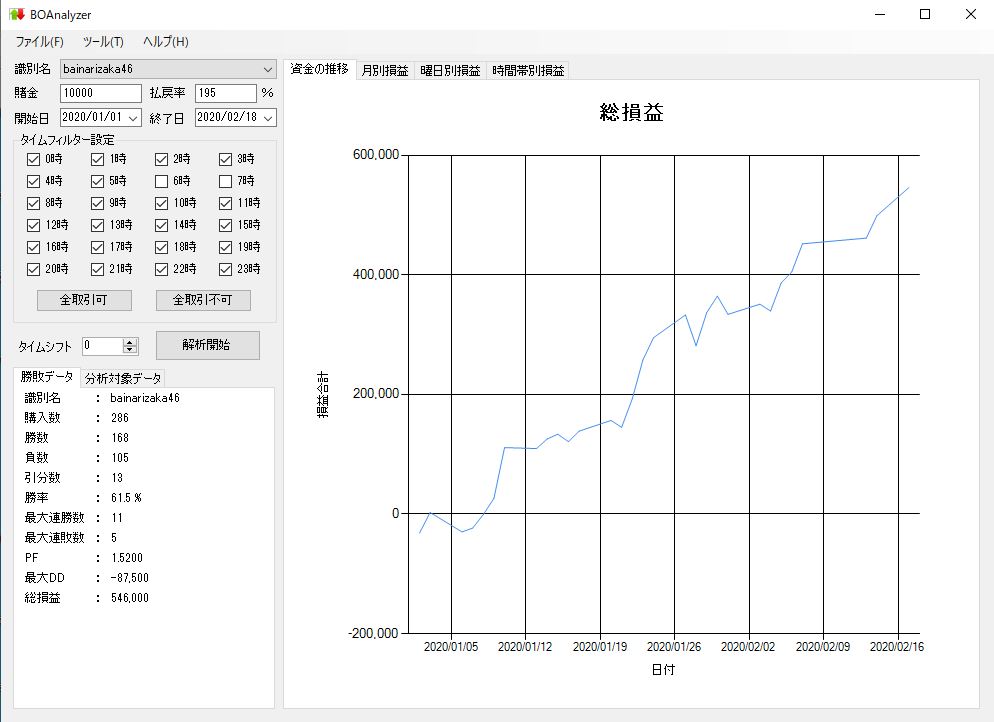994x722 pixels.
Task: Expand the 識別名 dropdown bainarizaka46
Action: pyautogui.click(x=268, y=69)
